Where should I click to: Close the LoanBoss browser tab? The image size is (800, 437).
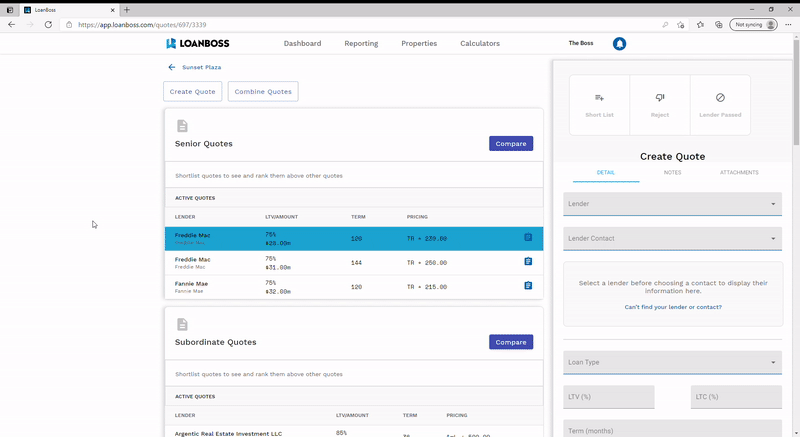point(112,10)
